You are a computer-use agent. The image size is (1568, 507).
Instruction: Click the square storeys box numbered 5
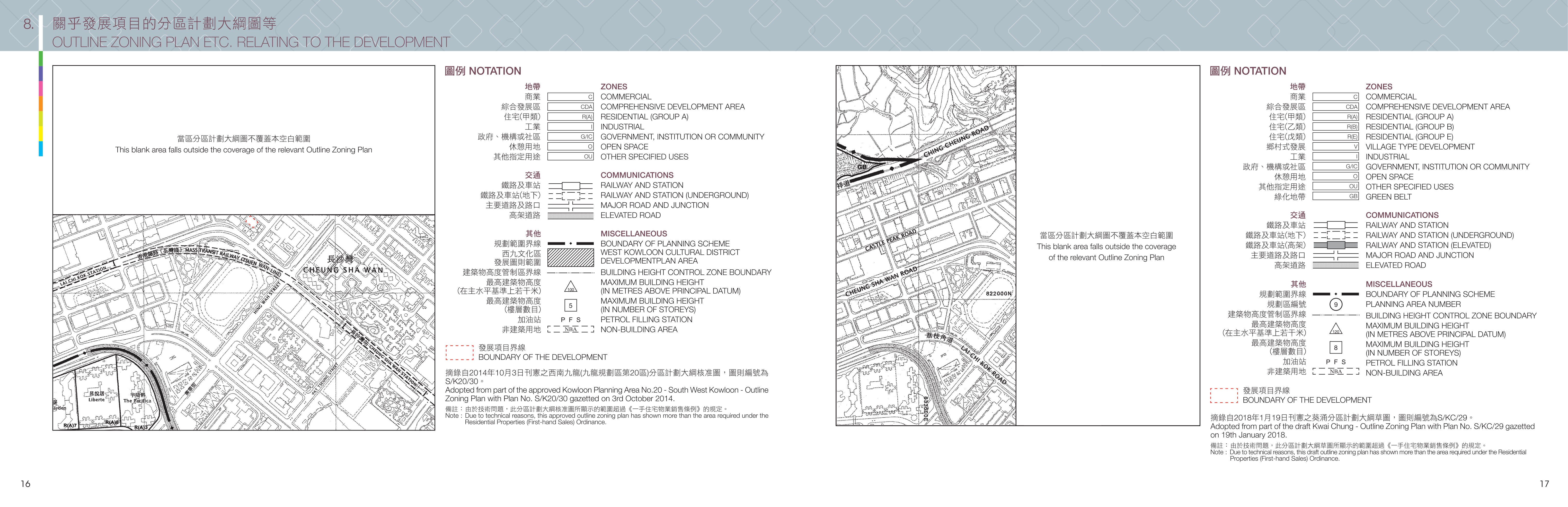pos(570,305)
